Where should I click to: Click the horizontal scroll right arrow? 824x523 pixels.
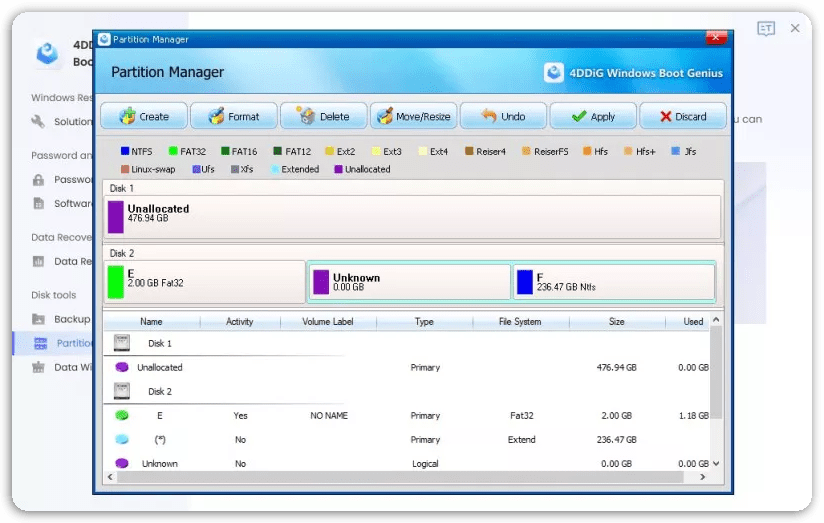[703, 477]
